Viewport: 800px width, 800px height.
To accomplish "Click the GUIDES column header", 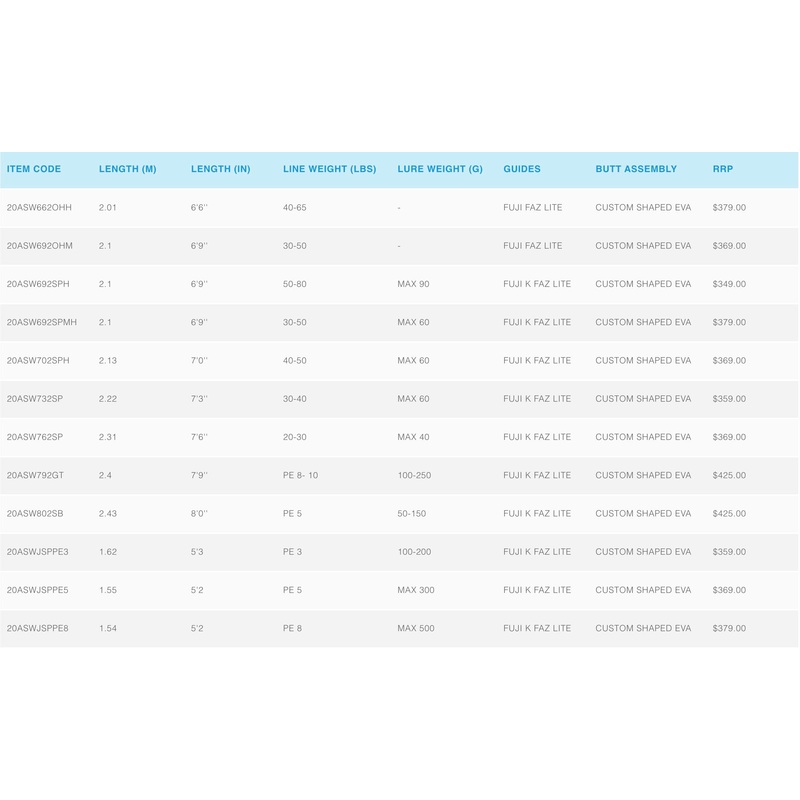I will click(522, 169).
